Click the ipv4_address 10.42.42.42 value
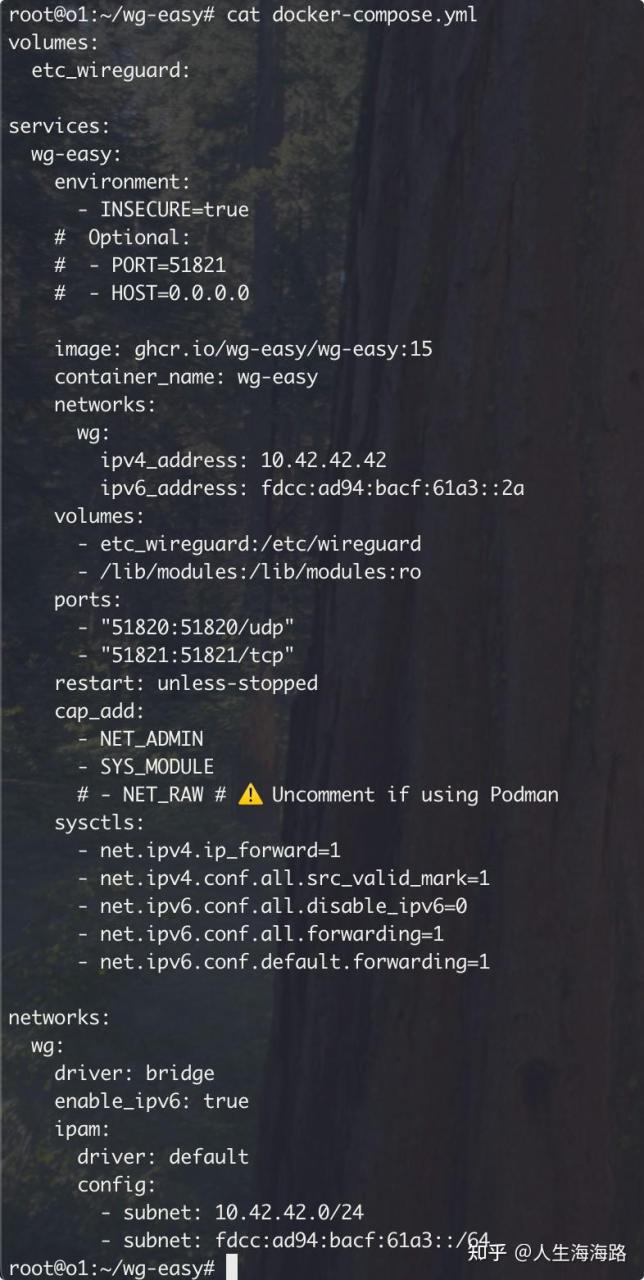The height and width of the screenshot is (1280, 644). click(323, 460)
